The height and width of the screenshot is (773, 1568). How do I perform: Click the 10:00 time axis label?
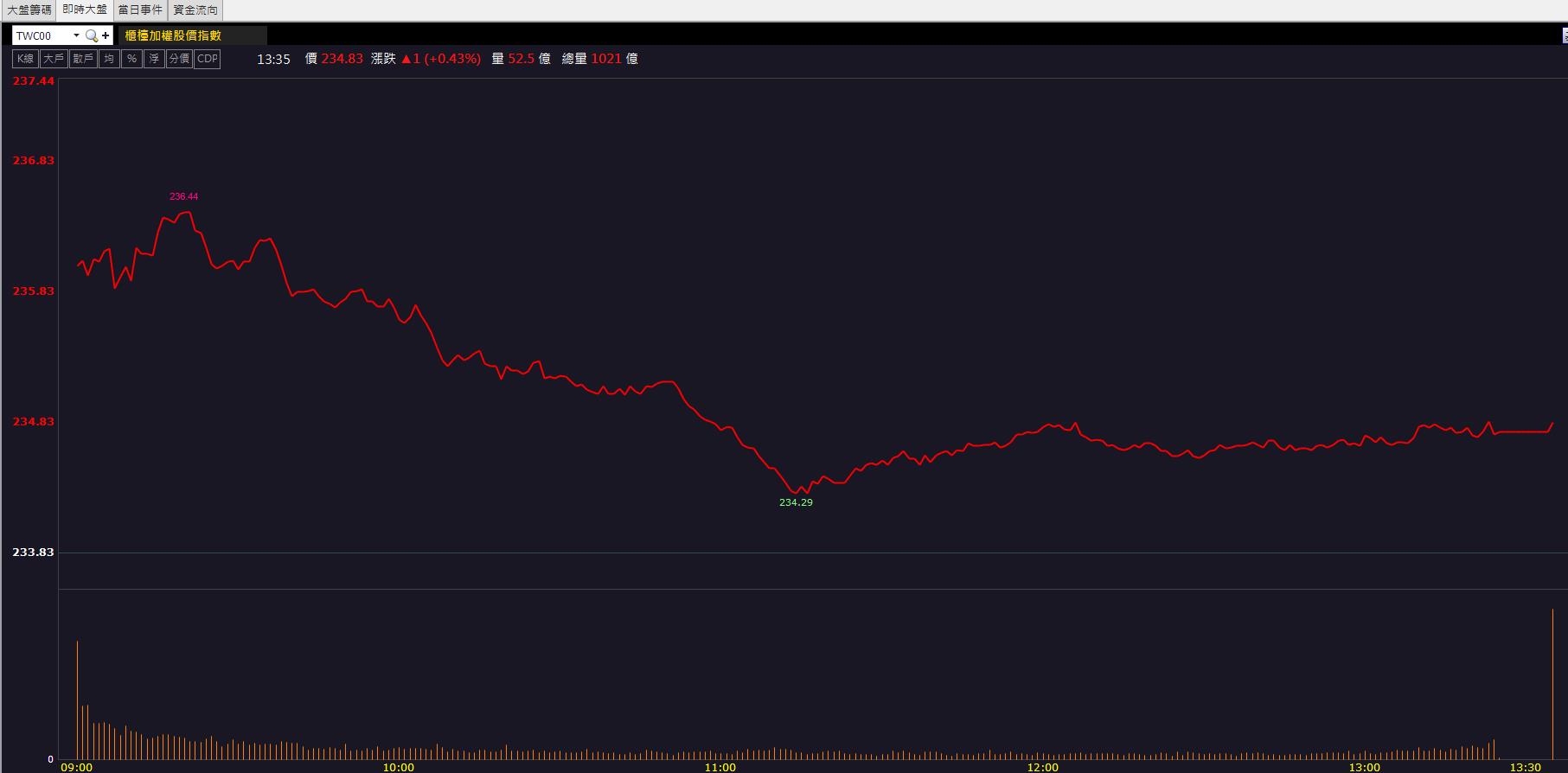click(x=398, y=767)
